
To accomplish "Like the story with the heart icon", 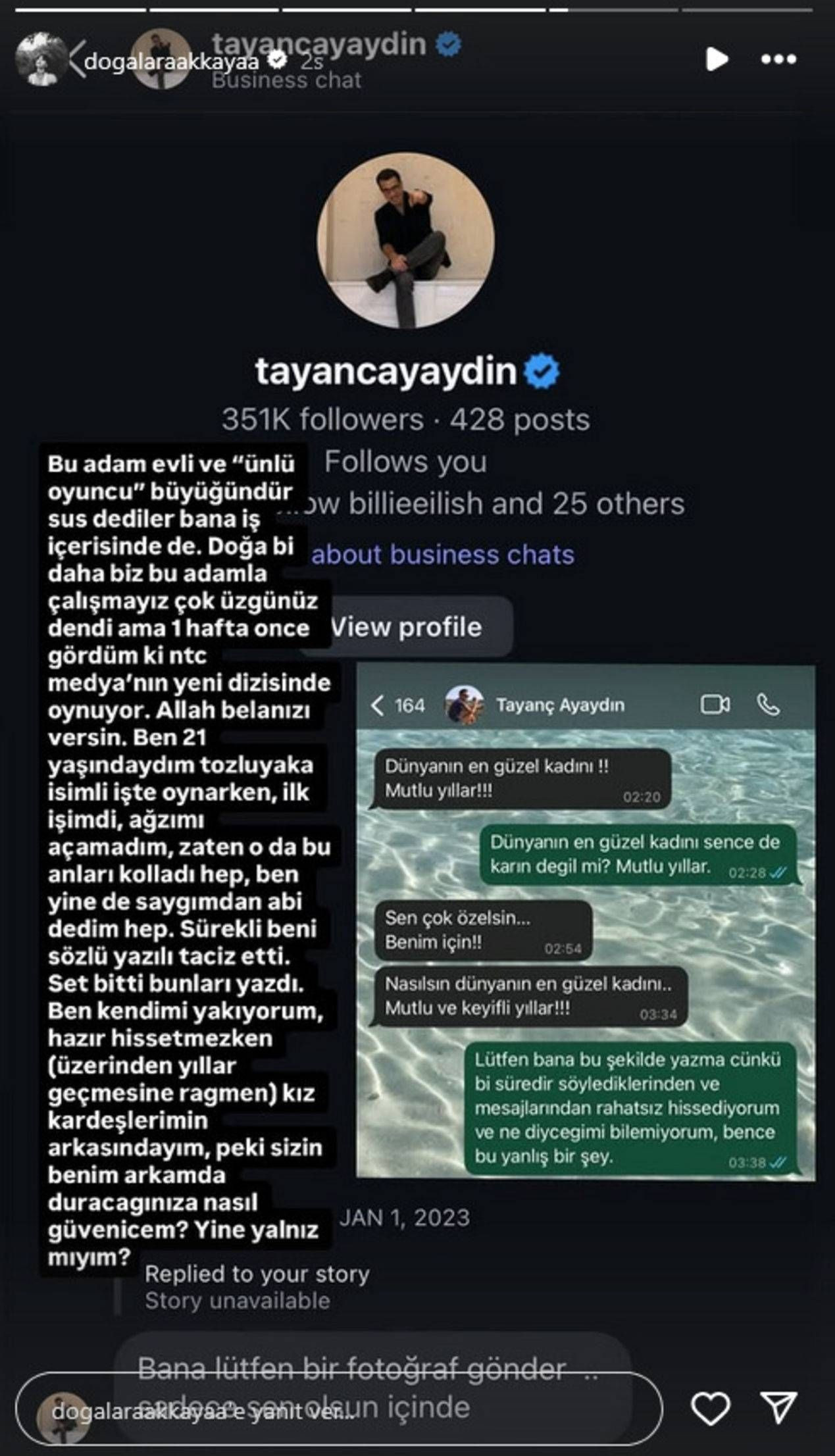I will [x=711, y=1409].
